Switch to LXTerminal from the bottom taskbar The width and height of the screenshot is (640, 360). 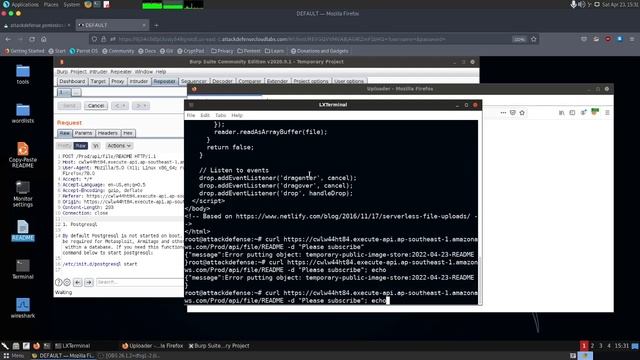point(73,346)
